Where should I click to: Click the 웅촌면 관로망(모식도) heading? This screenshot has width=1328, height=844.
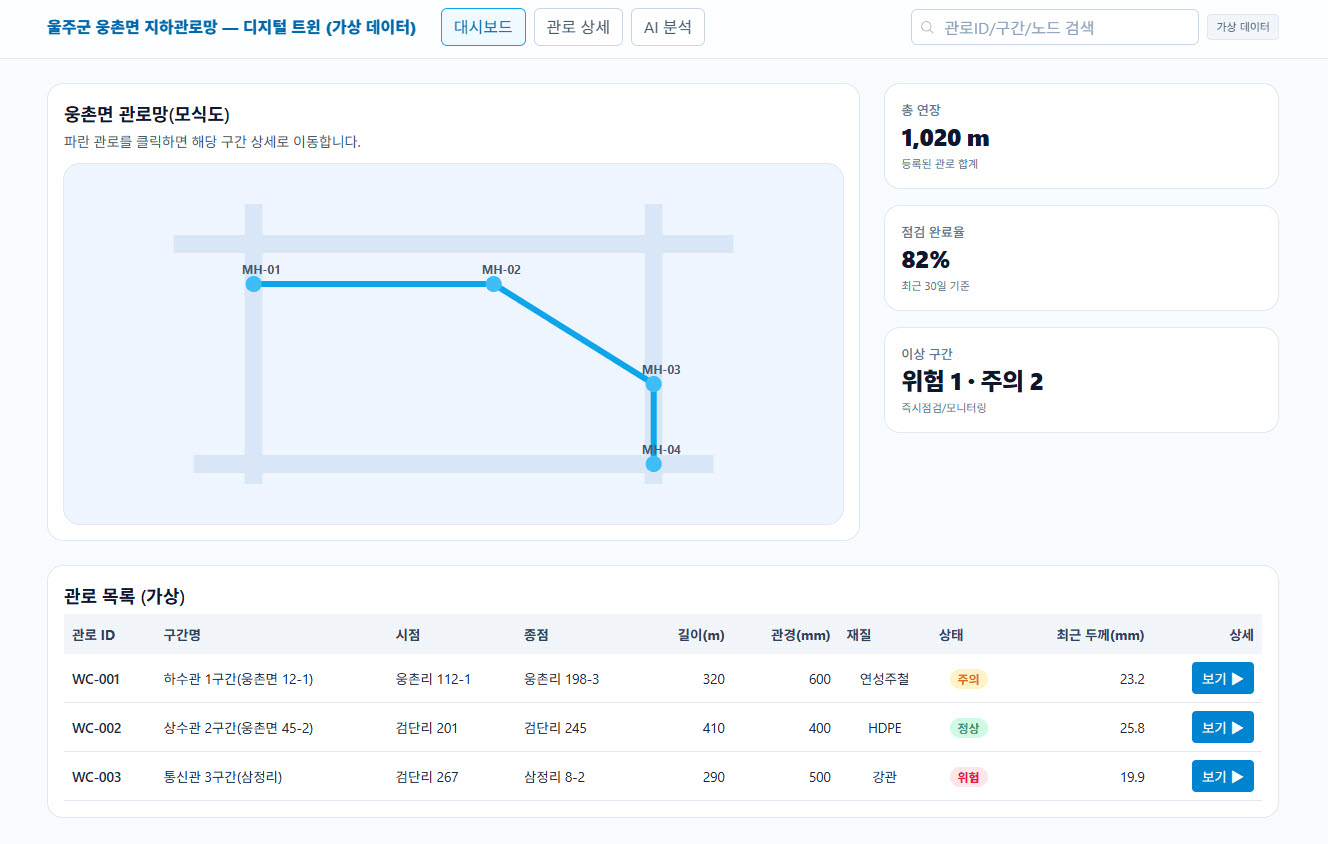tap(147, 114)
